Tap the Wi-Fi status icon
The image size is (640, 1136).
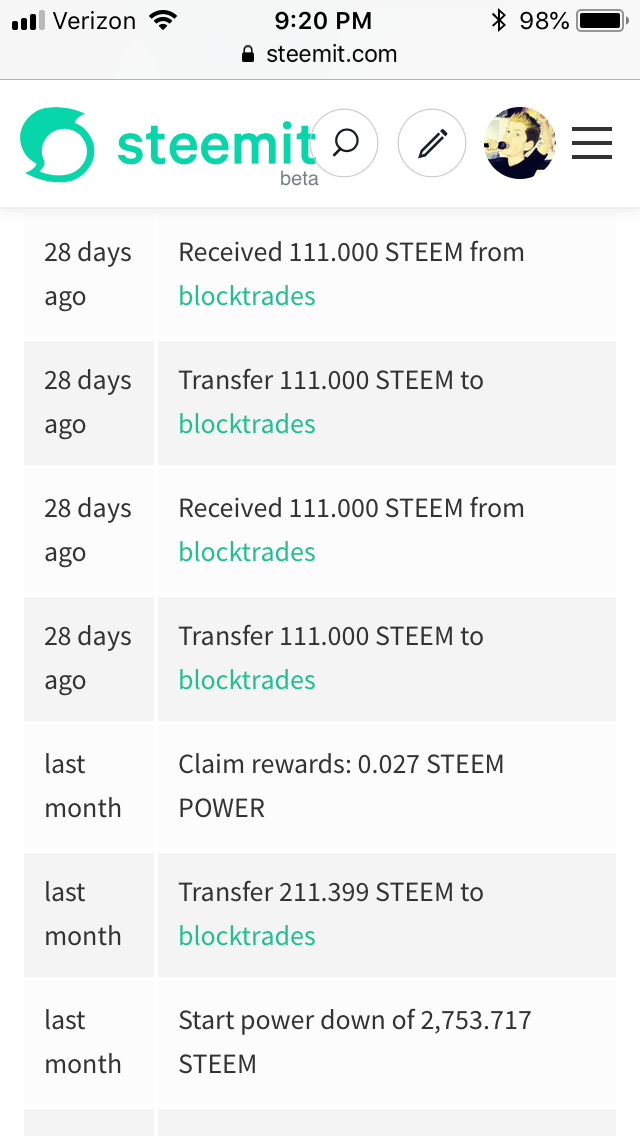tap(160, 20)
